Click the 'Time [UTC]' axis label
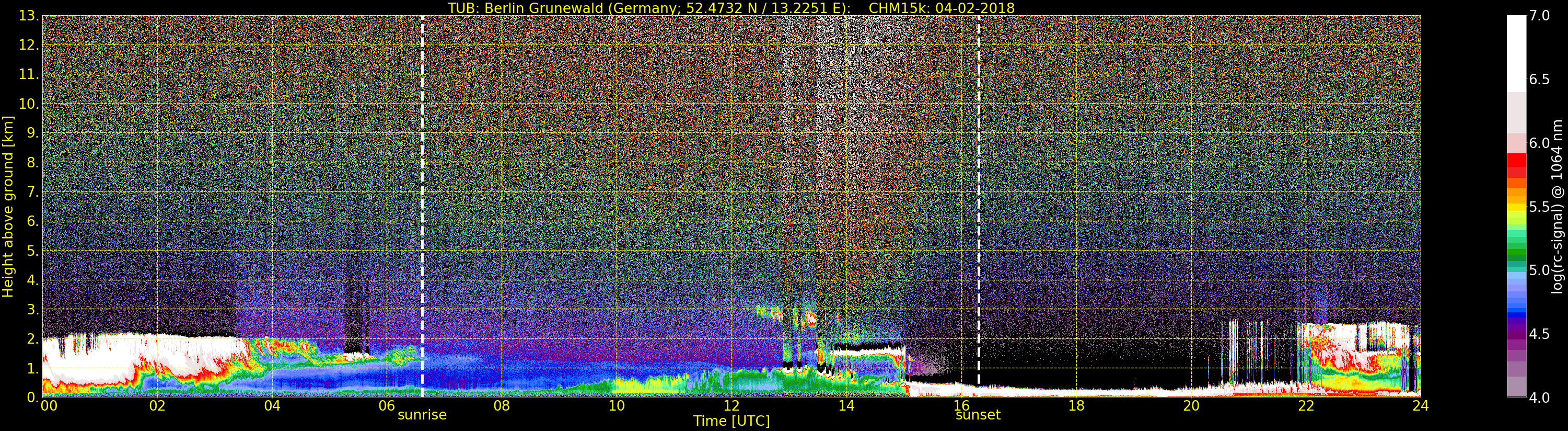Screen dimensions: 1568x431 coord(731,421)
